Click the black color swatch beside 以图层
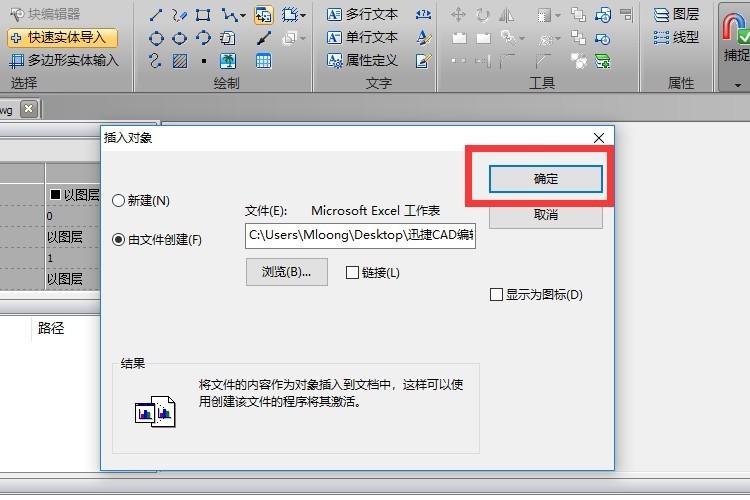The width and height of the screenshot is (750, 500). [x=55, y=195]
